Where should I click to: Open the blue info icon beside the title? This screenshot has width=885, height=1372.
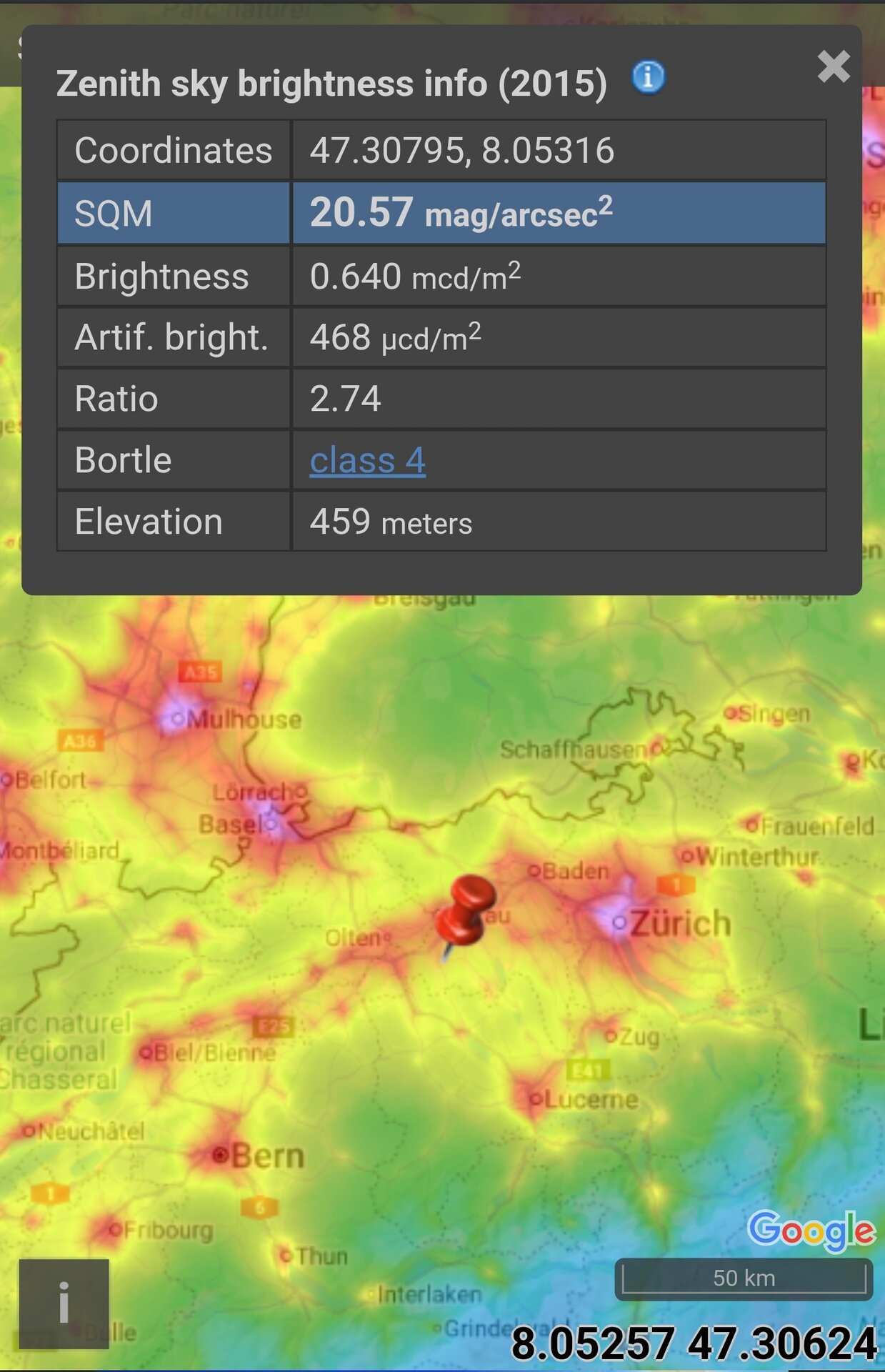tap(649, 77)
